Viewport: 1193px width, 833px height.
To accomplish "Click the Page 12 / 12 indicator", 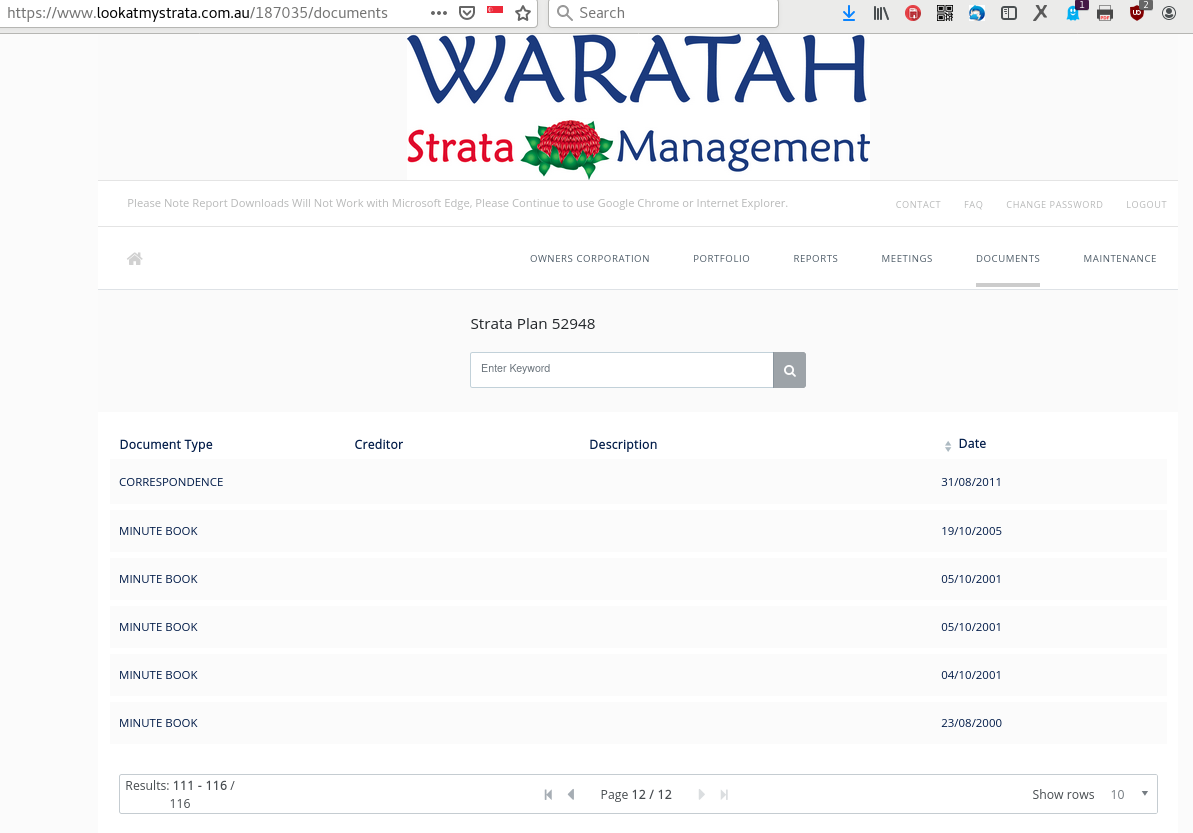I will tap(636, 794).
